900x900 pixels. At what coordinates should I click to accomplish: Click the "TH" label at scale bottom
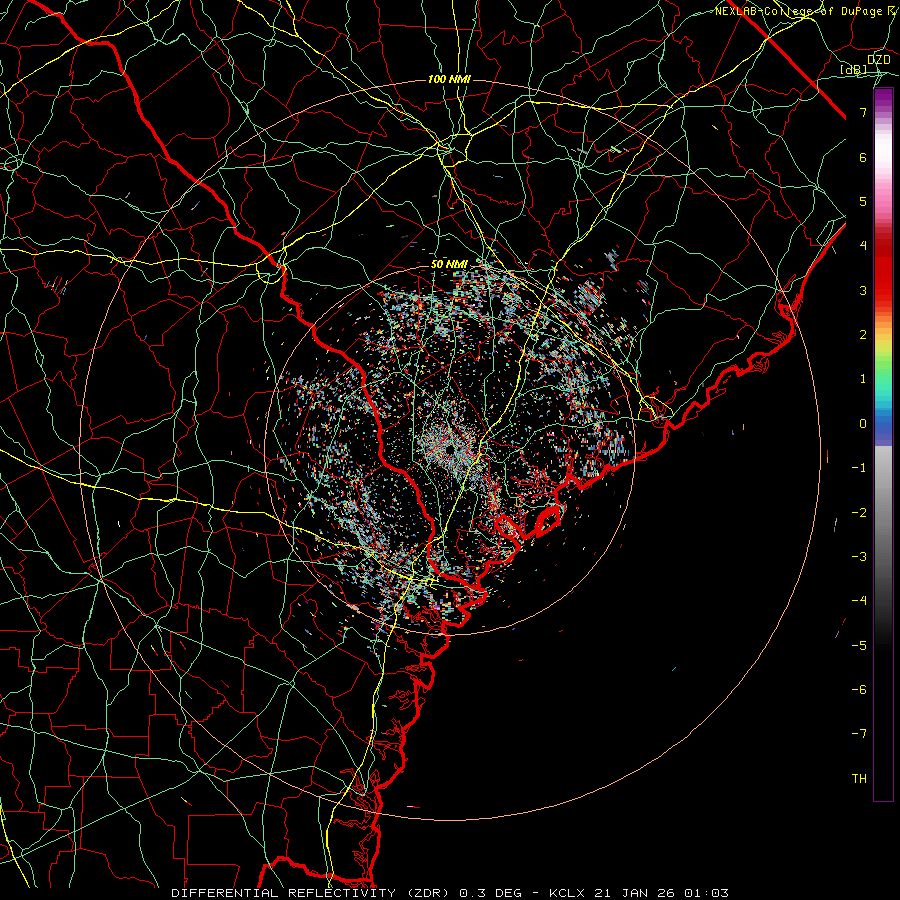click(859, 779)
